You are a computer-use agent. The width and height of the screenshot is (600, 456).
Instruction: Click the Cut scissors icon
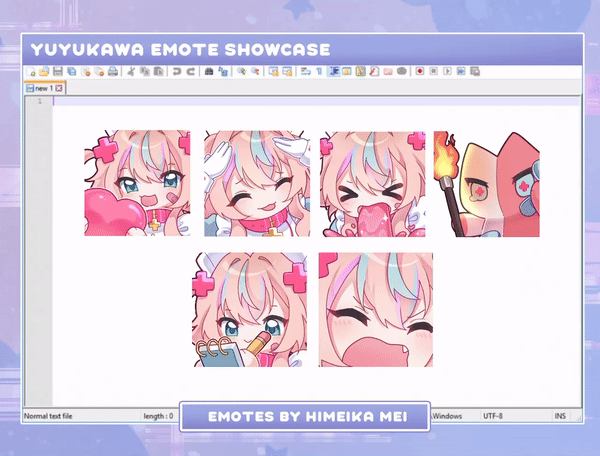pos(132,72)
